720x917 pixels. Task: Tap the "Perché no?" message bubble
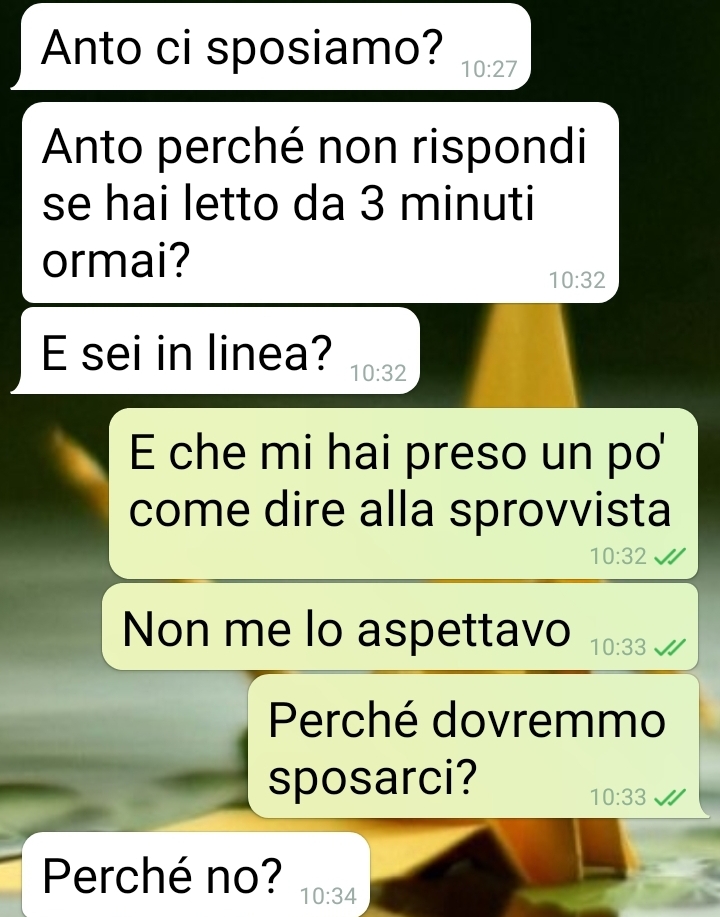point(195,875)
